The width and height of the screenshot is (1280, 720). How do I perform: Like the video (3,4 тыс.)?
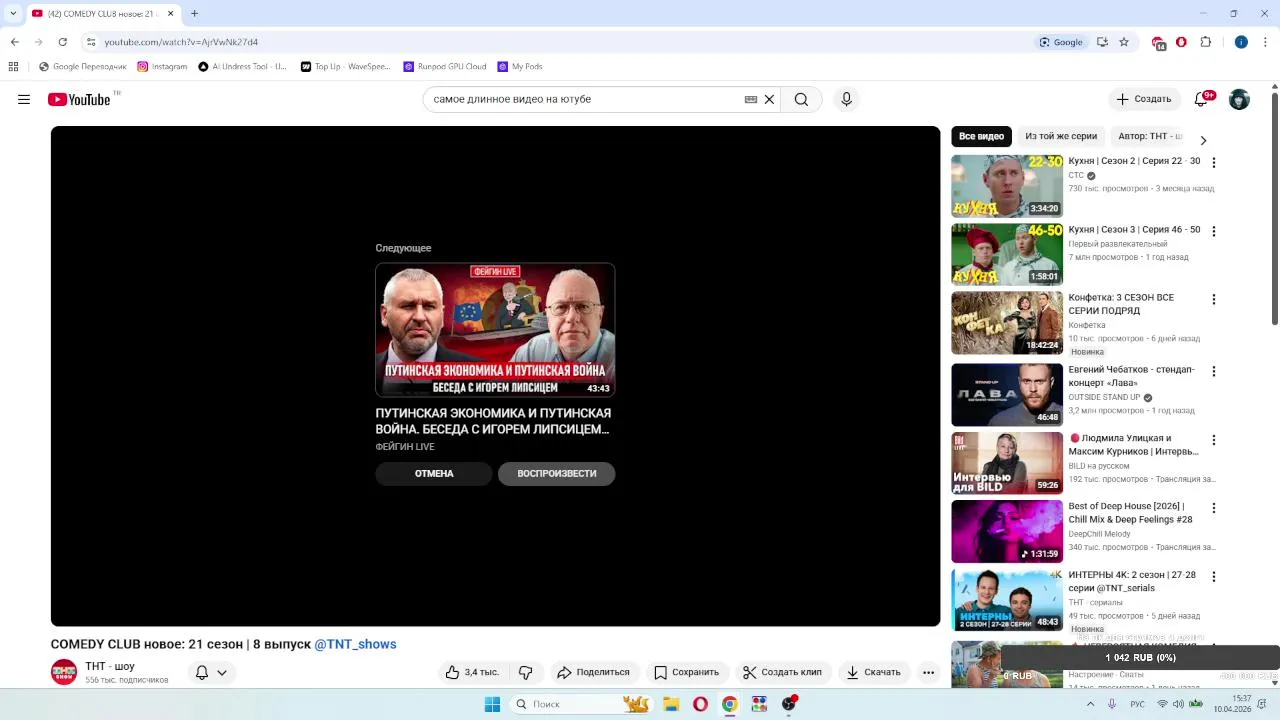pyautogui.click(x=472, y=672)
